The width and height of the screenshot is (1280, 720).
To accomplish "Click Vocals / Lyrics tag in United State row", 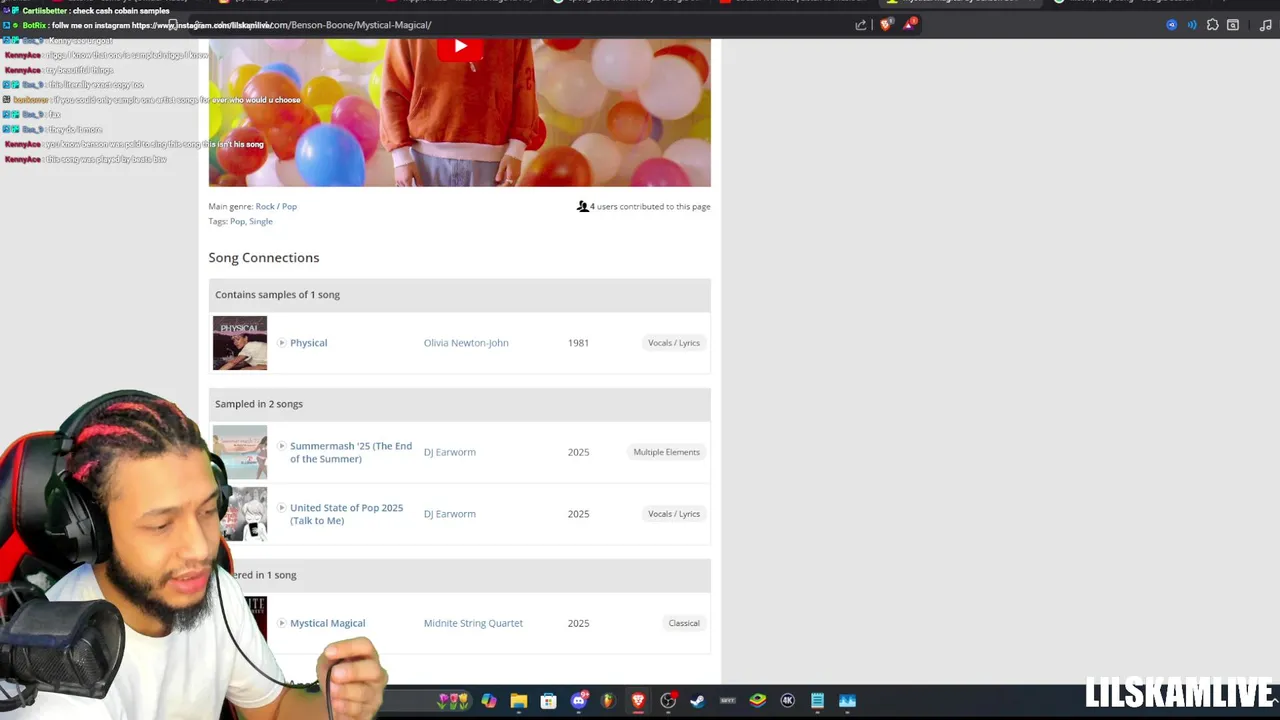I will [x=674, y=514].
